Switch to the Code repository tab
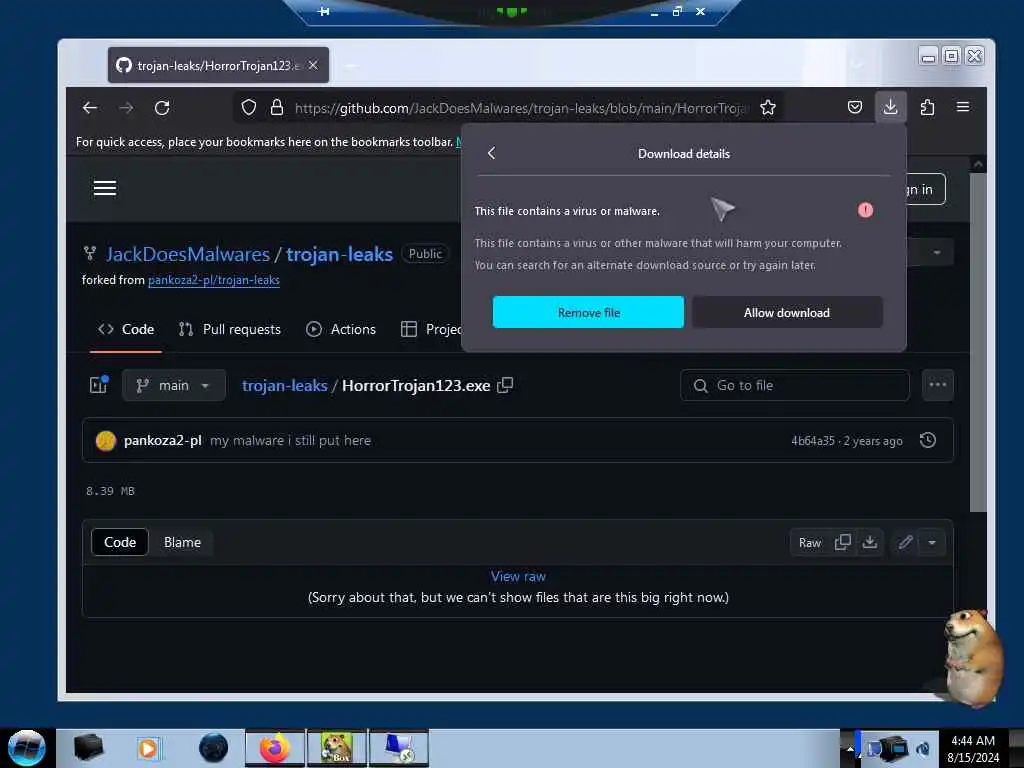 pos(126,329)
